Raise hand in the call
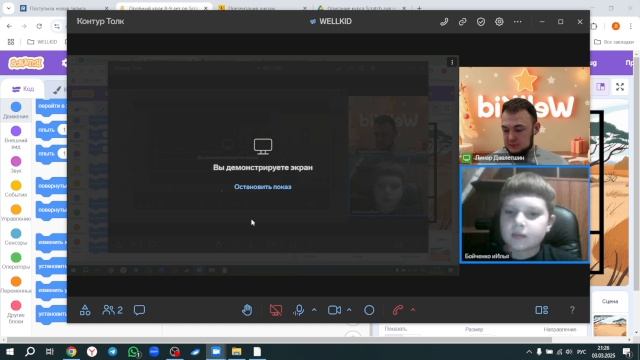 pyautogui.click(x=247, y=310)
